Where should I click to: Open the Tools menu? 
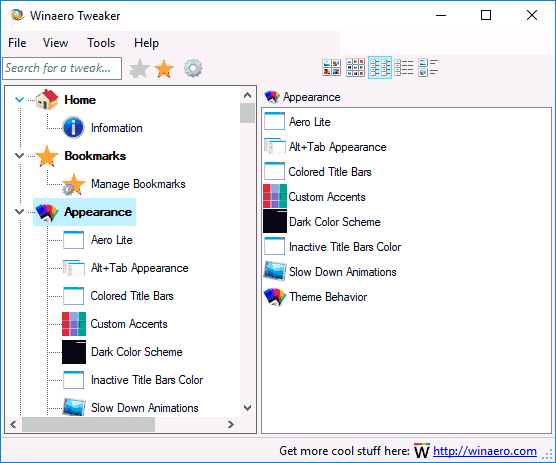tap(101, 43)
